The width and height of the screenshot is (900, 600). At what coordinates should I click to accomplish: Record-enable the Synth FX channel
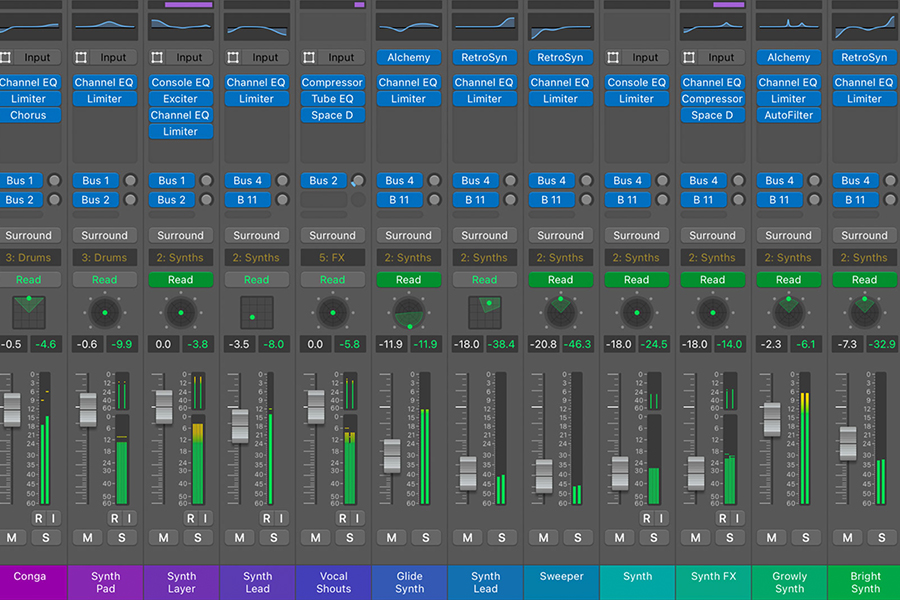pyautogui.click(x=722, y=518)
